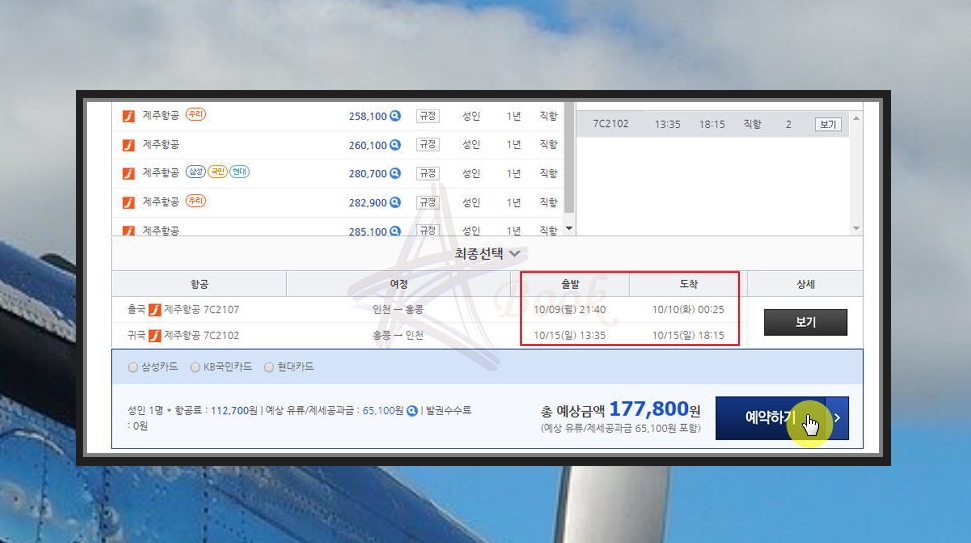The width and height of the screenshot is (971, 543).
Task: Click Jeju Air logo in 258,100 row
Action: [x=129, y=116]
